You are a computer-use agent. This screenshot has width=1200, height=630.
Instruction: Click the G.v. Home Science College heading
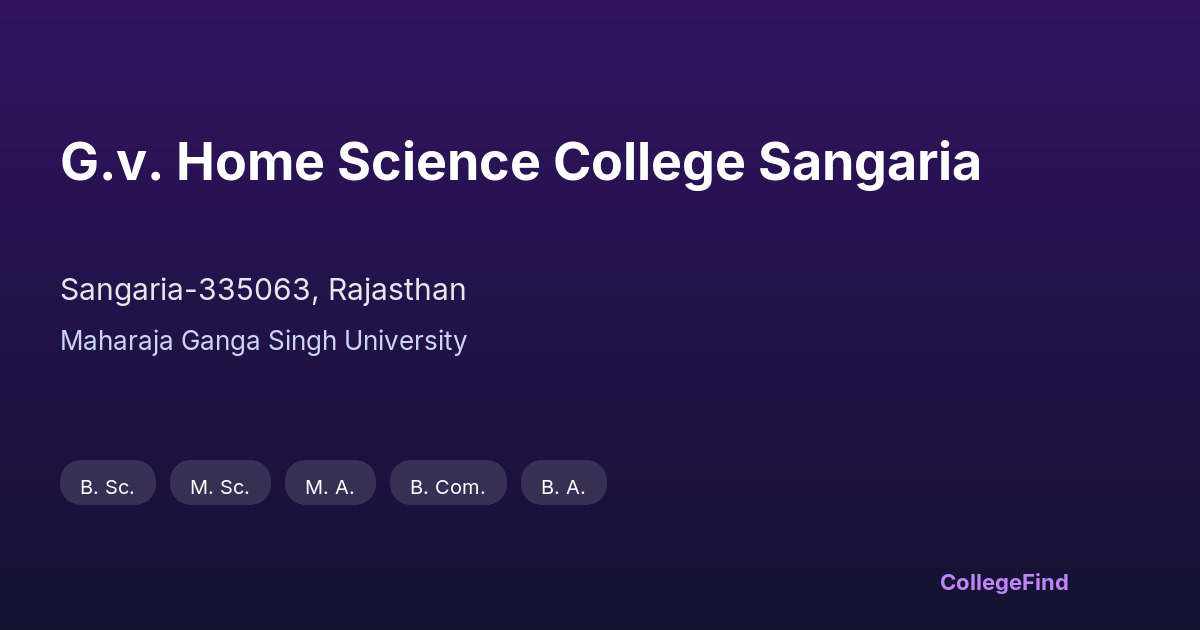[x=520, y=163]
